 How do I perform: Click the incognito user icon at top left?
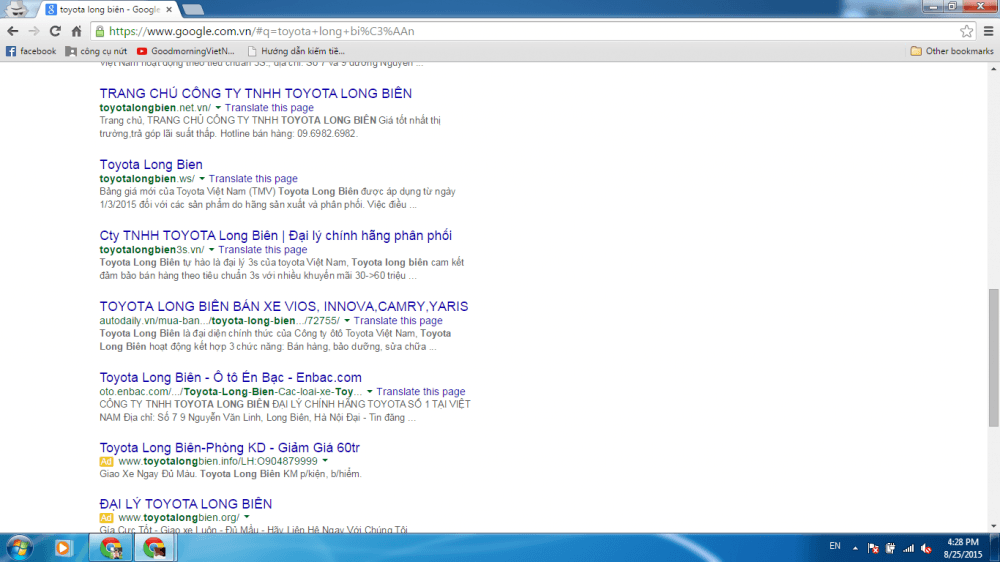click(16, 9)
